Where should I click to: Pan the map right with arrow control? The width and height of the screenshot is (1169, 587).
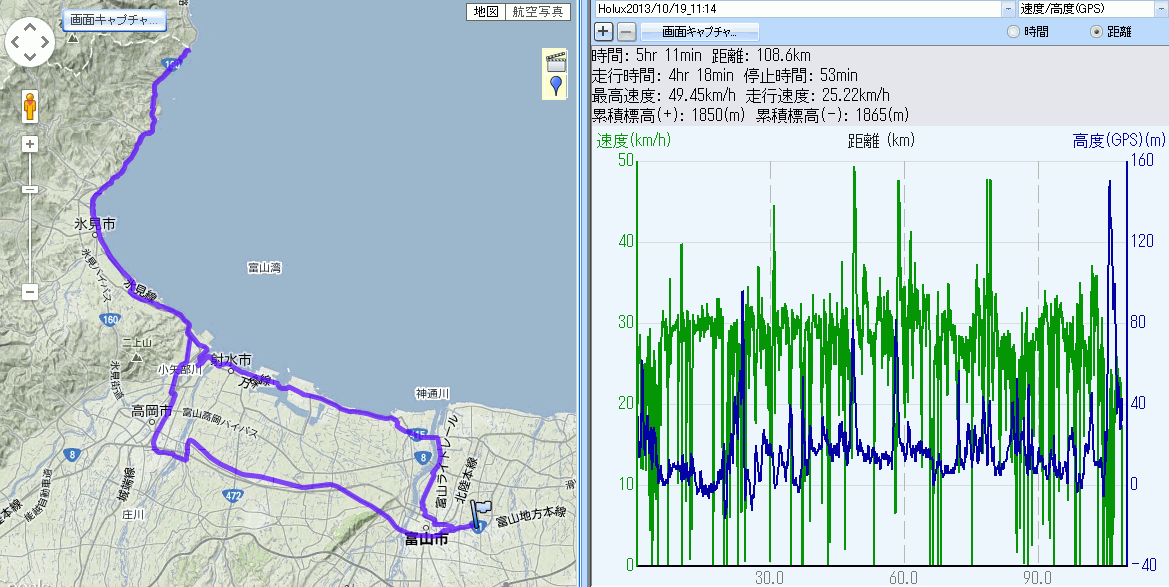point(46,42)
